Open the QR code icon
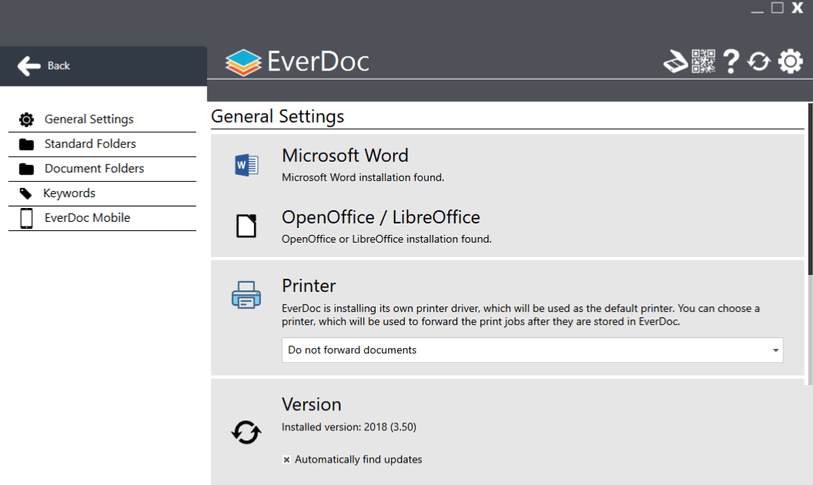Screen dimensions: 813x485 pos(703,62)
